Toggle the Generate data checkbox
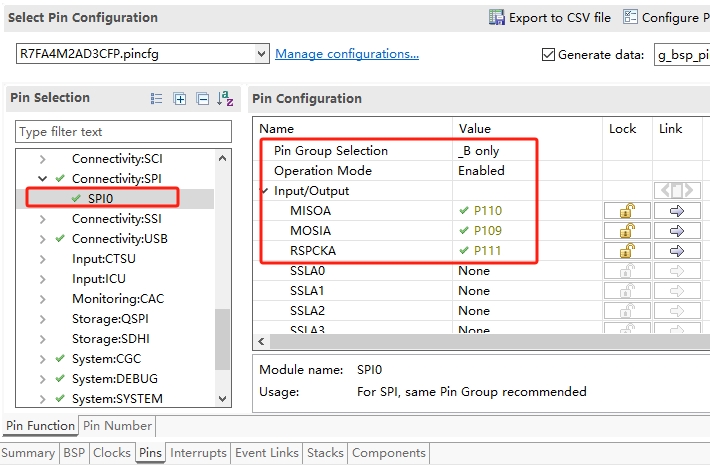This screenshot has width=710, height=465. tap(548, 55)
